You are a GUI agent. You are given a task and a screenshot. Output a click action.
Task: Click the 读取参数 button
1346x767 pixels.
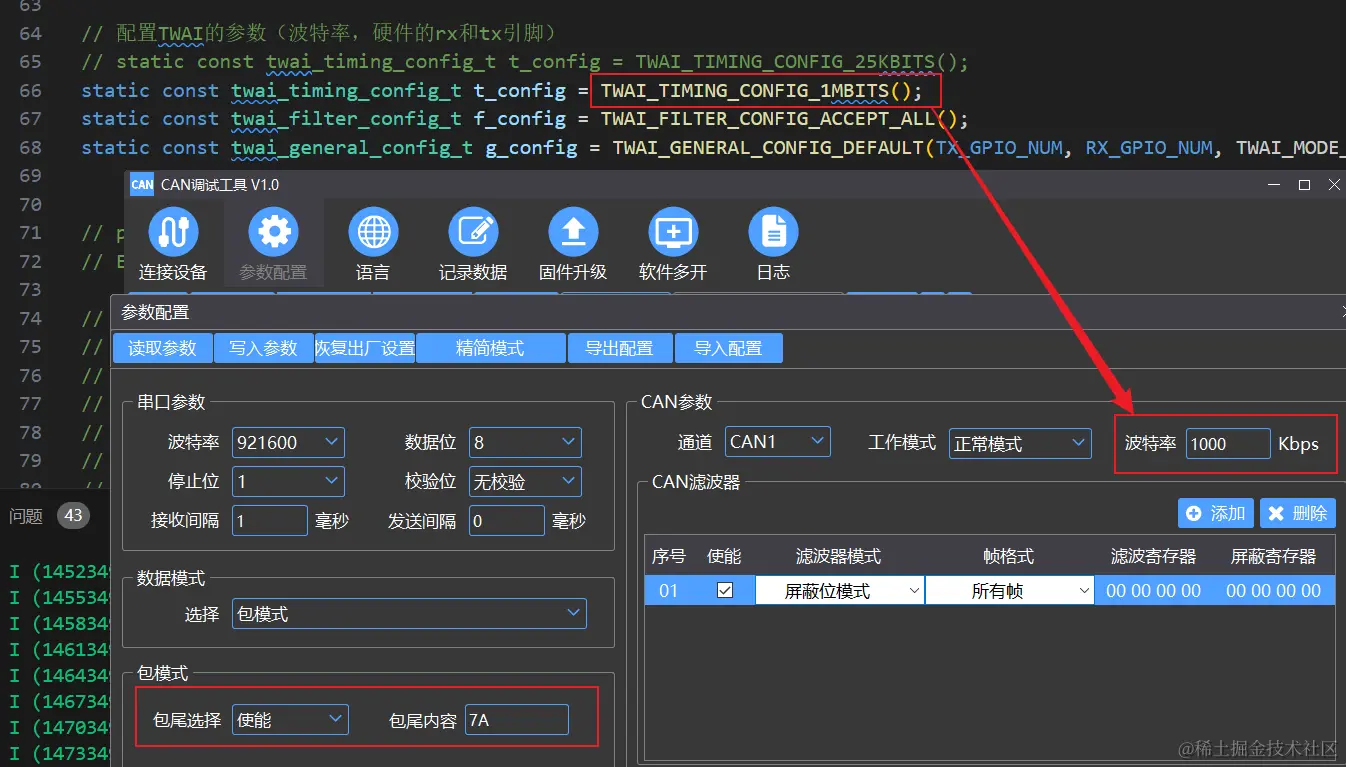point(162,348)
